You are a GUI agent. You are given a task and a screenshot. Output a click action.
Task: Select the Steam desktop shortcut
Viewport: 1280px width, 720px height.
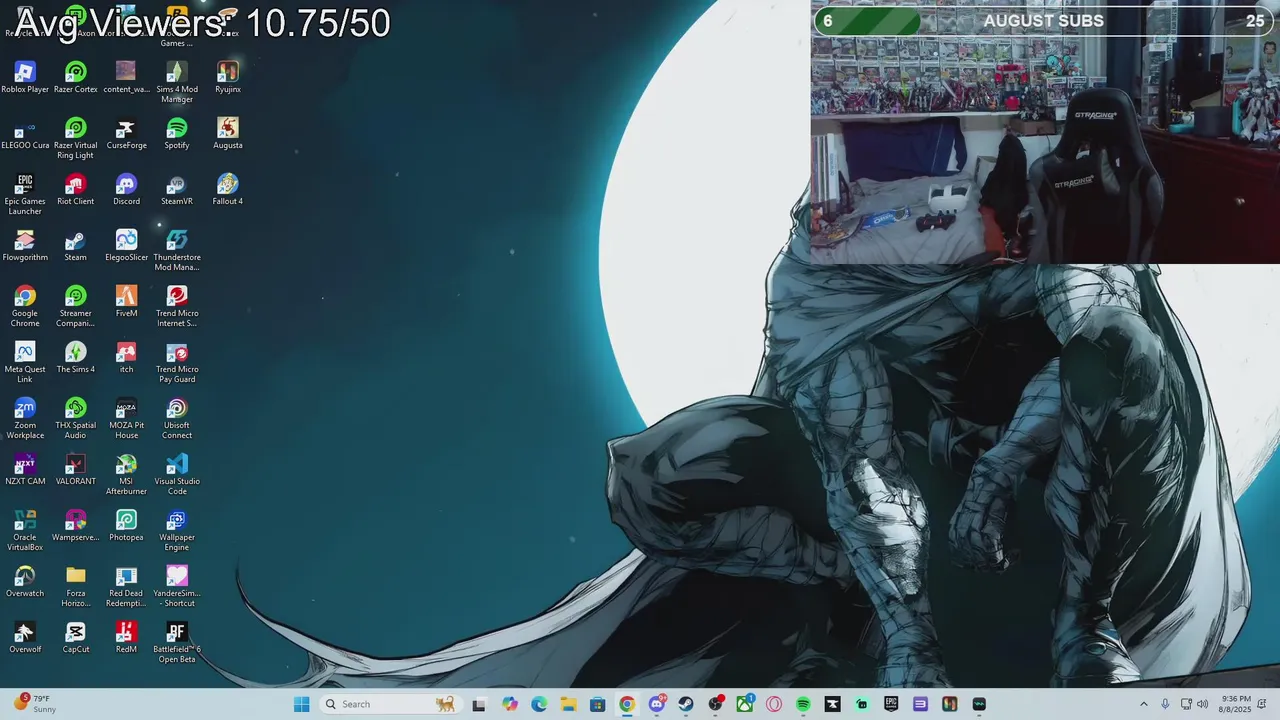pos(75,245)
